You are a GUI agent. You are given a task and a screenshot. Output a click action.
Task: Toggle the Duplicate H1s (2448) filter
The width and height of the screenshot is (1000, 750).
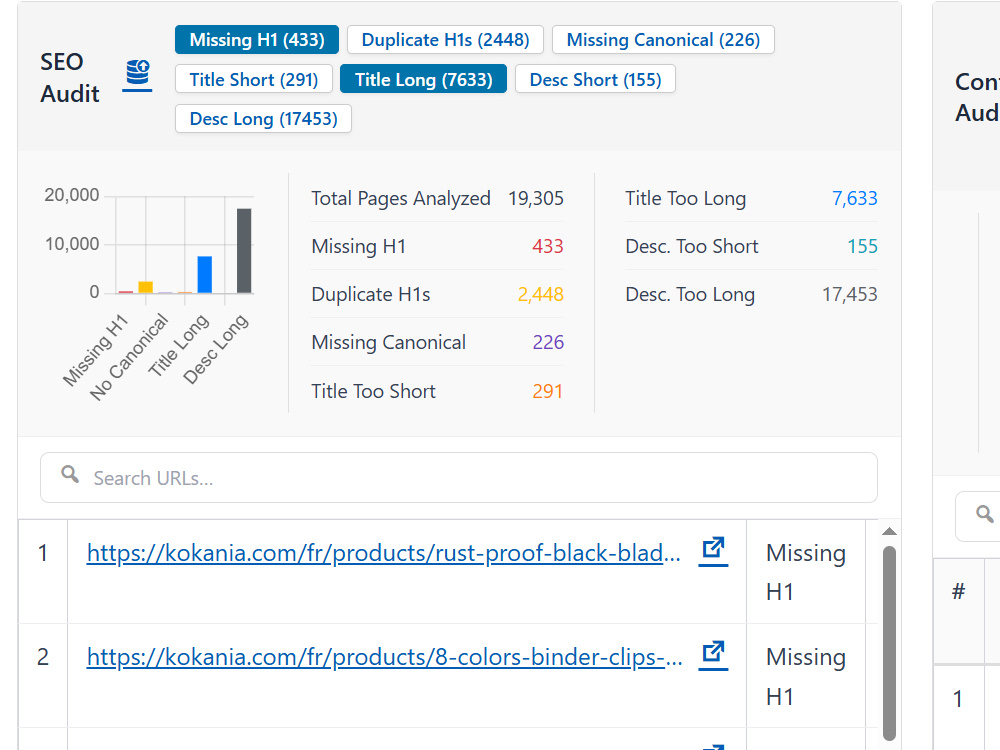[445, 40]
